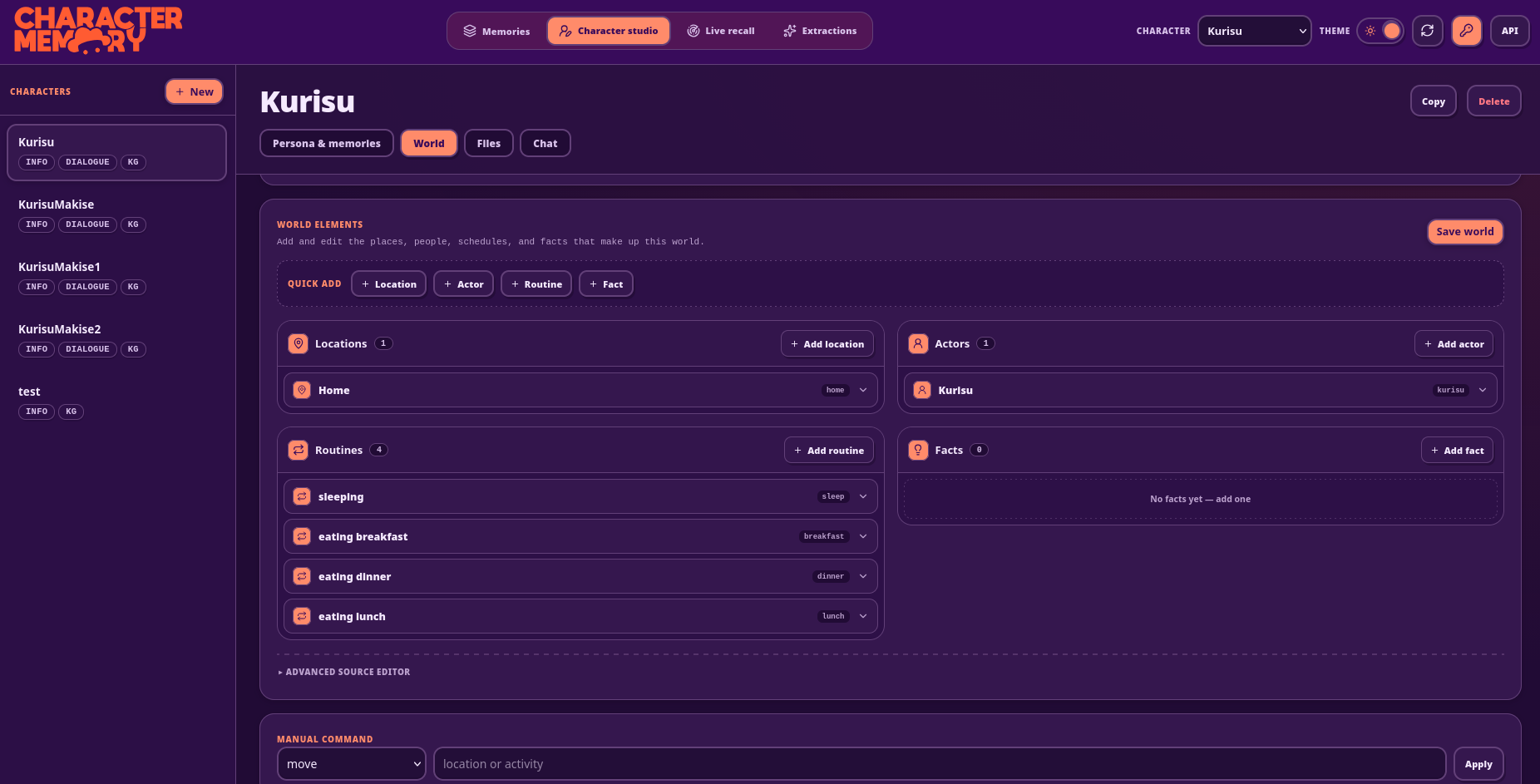Click the Home location pin icon

click(x=302, y=390)
